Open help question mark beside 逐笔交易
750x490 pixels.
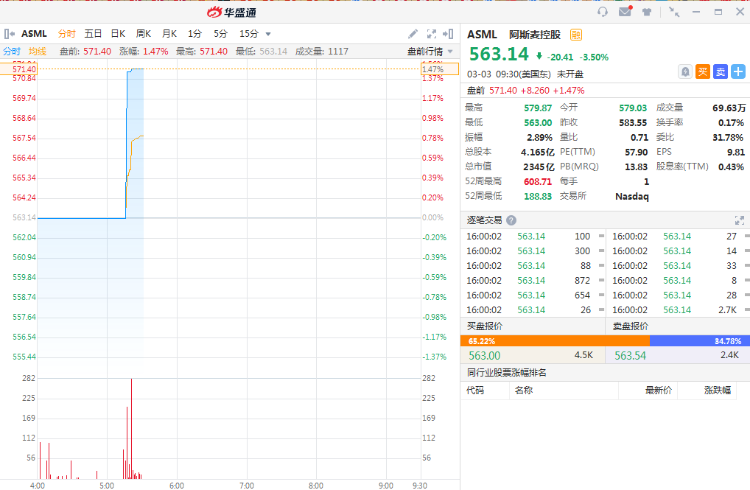tap(511, 220)
